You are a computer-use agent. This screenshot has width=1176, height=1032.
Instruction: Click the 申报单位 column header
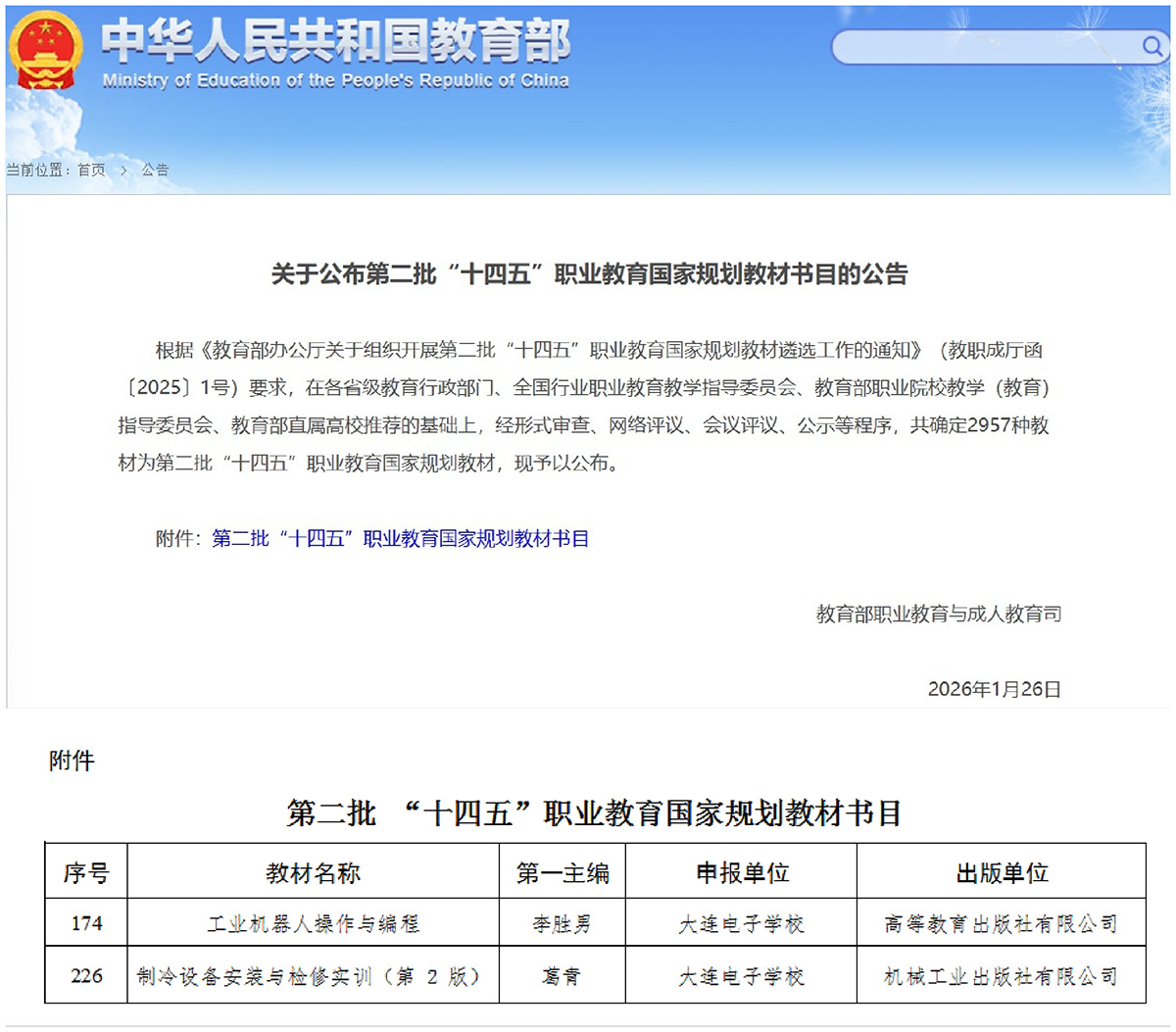(742, 872)
